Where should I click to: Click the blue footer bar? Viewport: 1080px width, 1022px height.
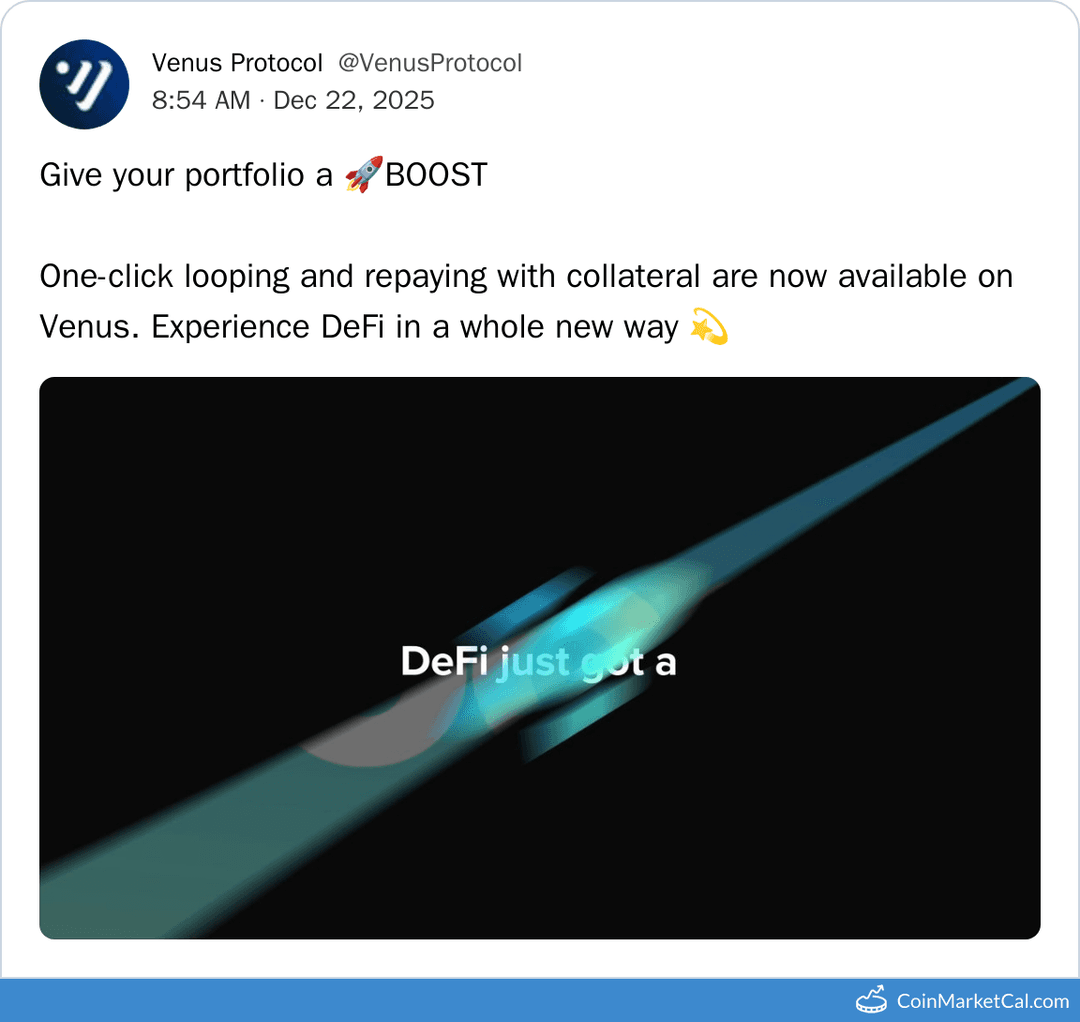[540, 1000]
